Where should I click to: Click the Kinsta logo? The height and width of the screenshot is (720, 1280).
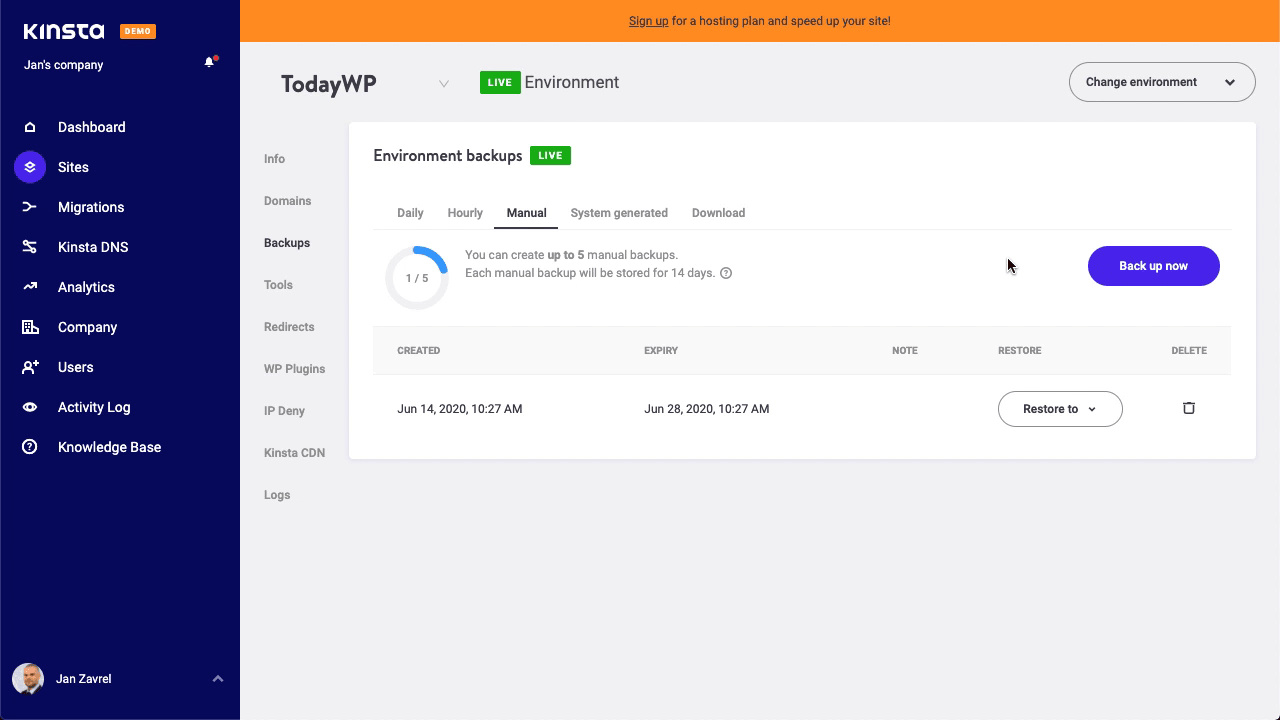point(64,31)
